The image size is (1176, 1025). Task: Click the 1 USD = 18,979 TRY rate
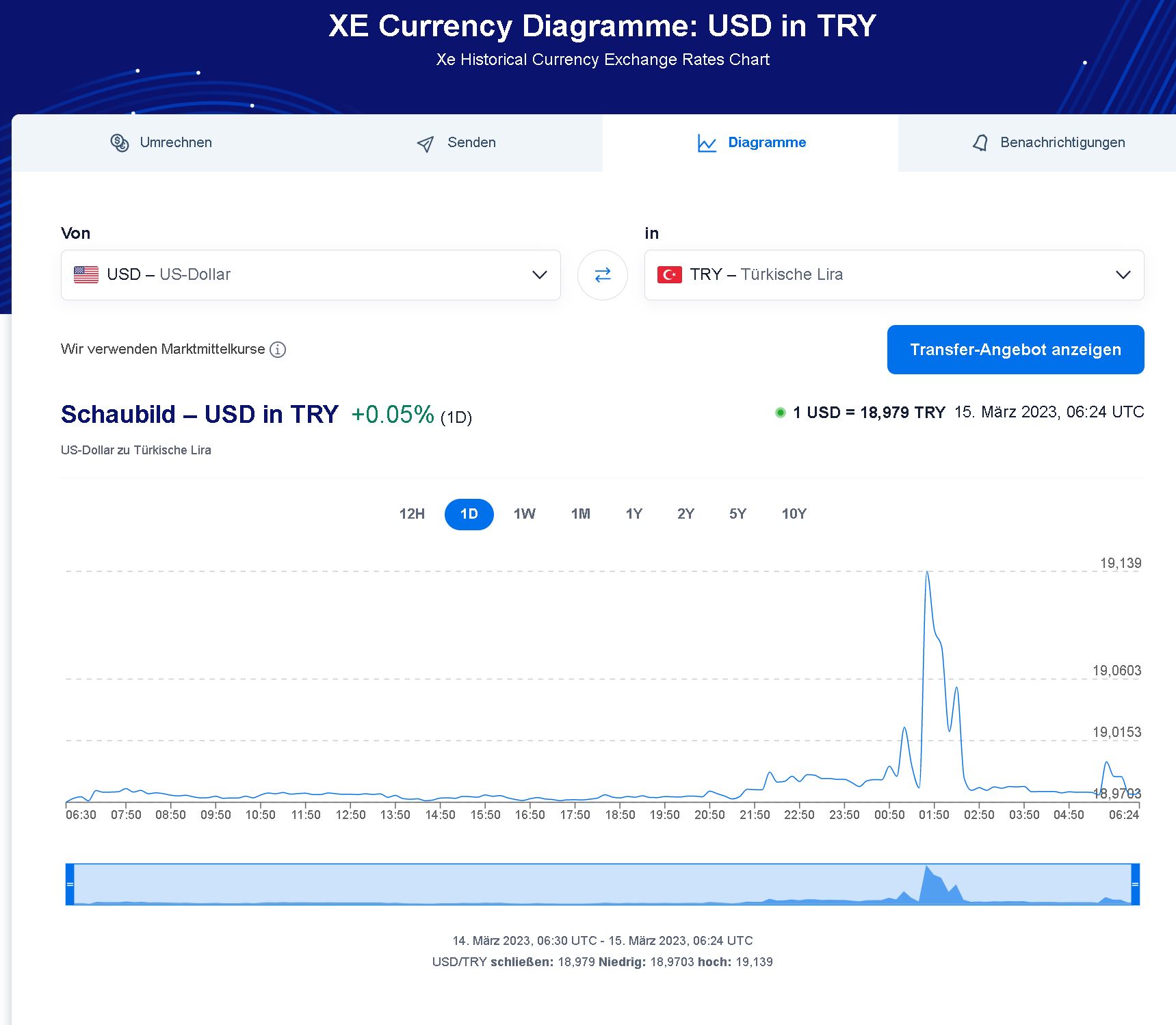click(x=869, y=413)
